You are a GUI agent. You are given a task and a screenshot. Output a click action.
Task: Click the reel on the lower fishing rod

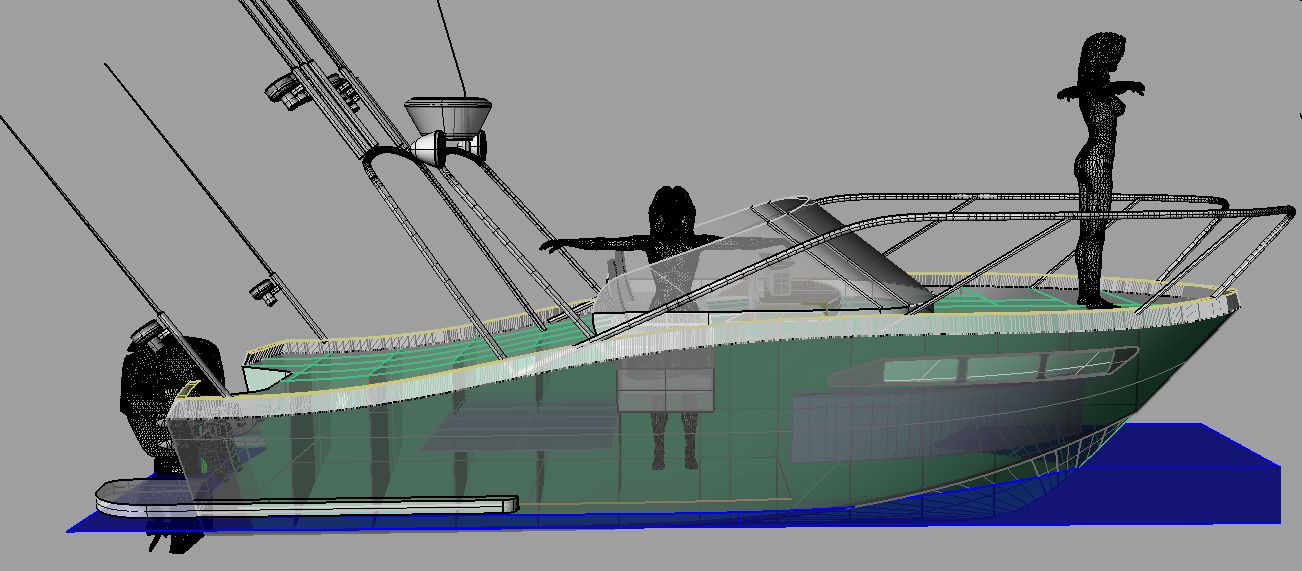coord(264,290)
